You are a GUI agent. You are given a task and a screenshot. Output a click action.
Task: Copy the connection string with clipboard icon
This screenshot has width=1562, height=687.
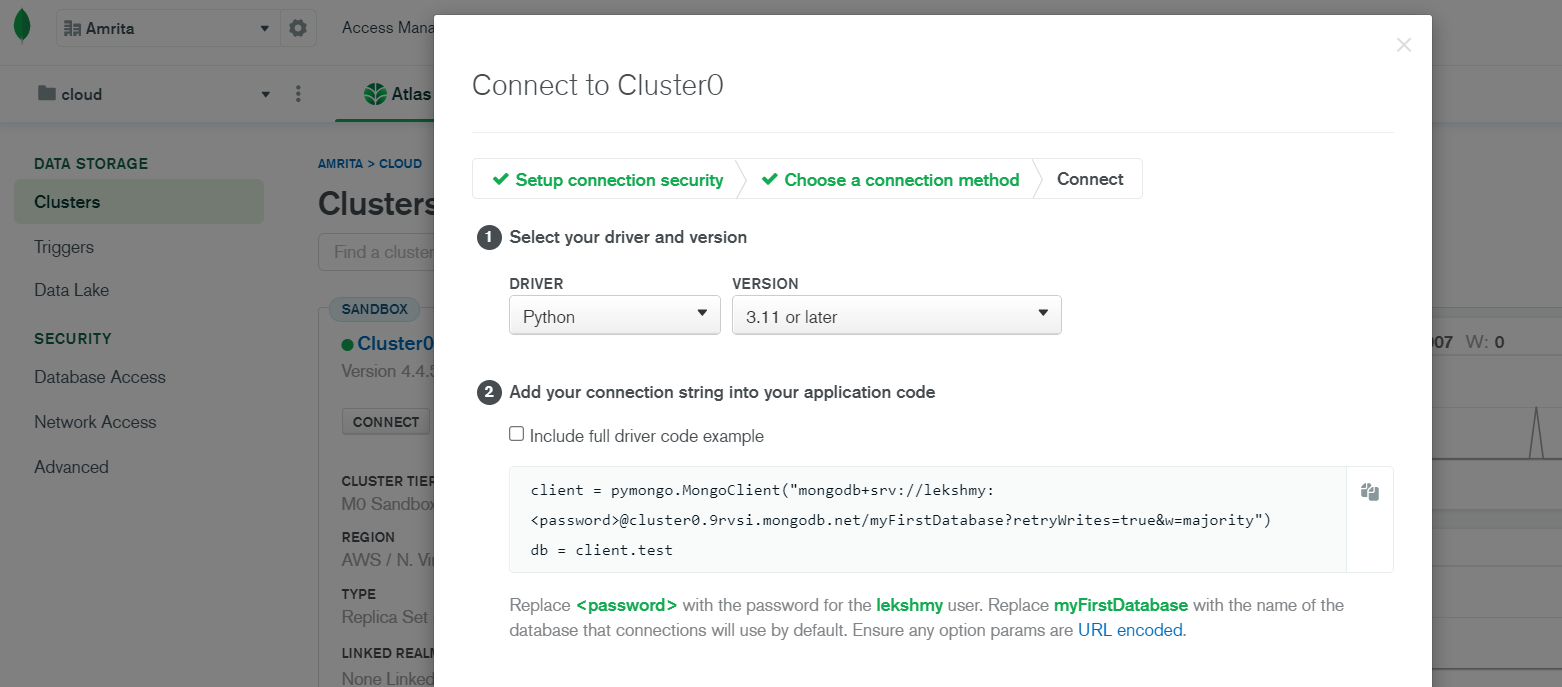tap(1370, 492)
